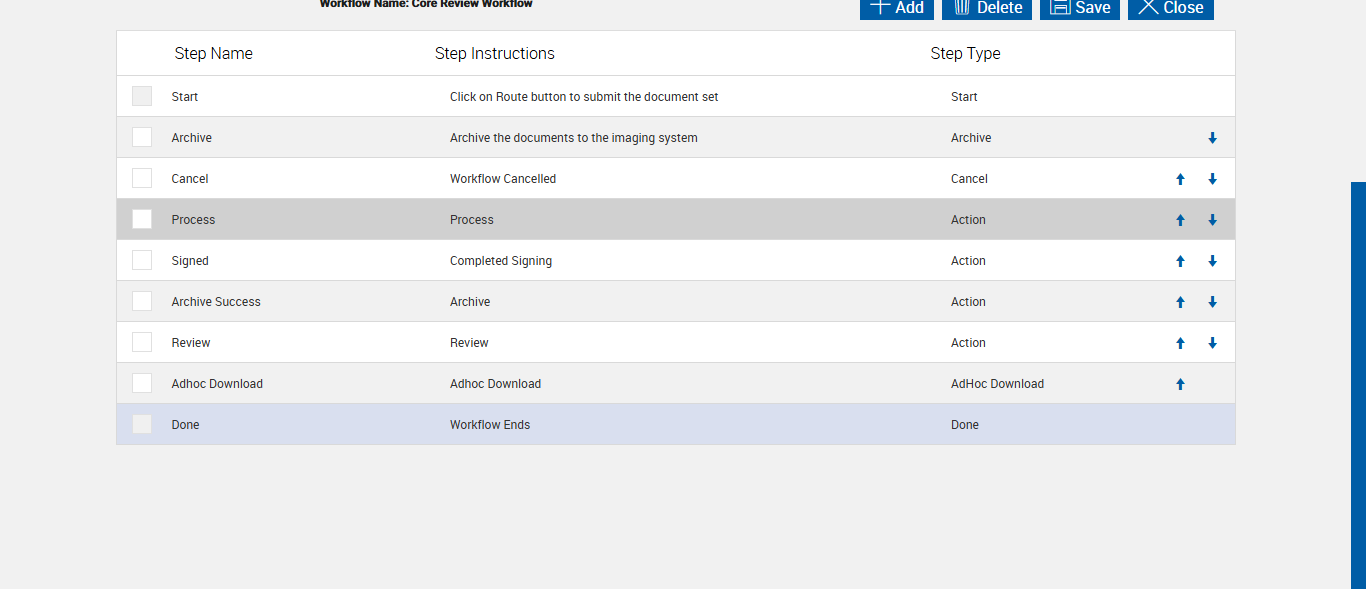The image size is (1366, 589).
Task: Move the Process step up
Action: point(1180,220)
